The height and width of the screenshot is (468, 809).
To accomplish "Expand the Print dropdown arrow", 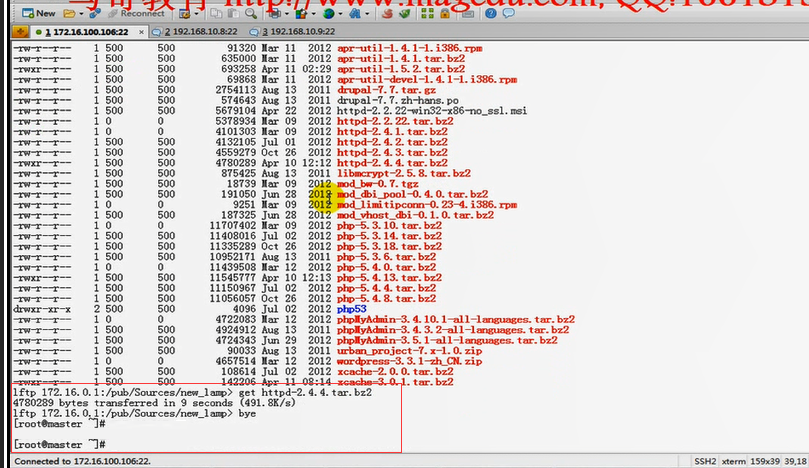I will tap(286, 14).
